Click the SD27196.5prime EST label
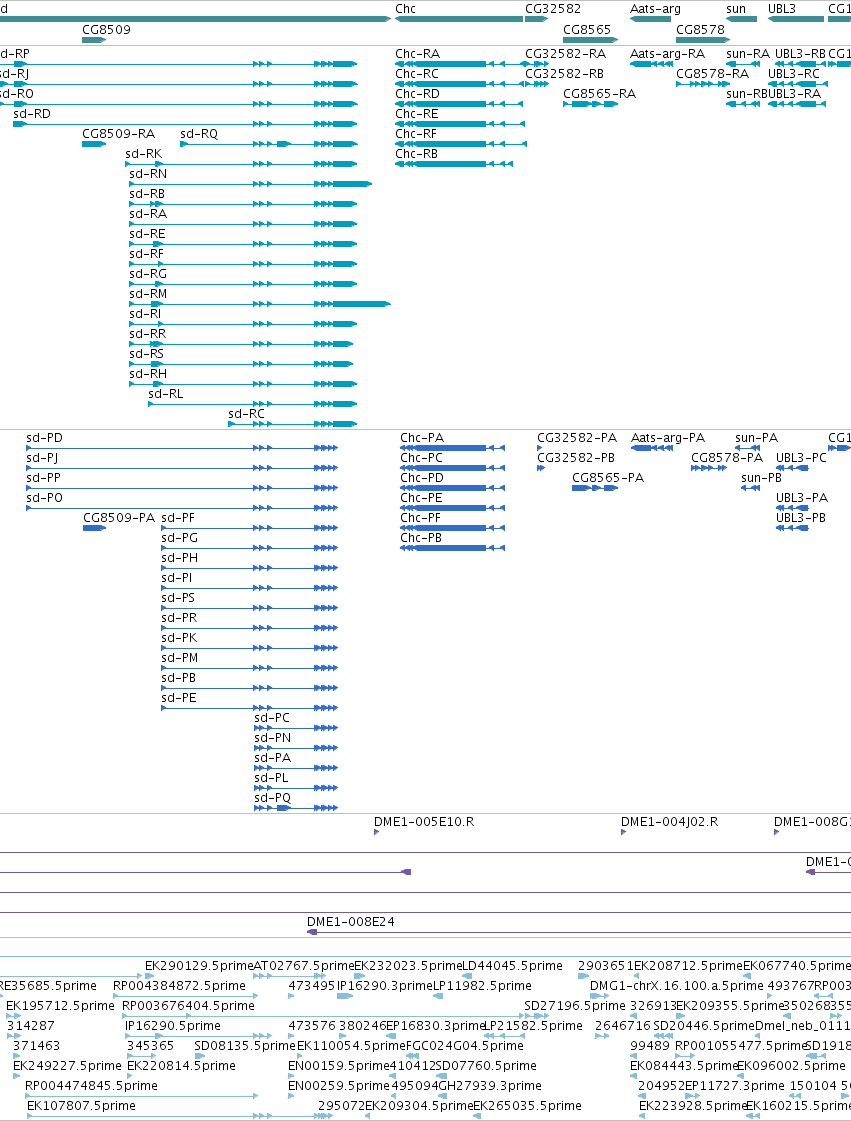The image size is (851, 1121). click(x=575, y=1007)
